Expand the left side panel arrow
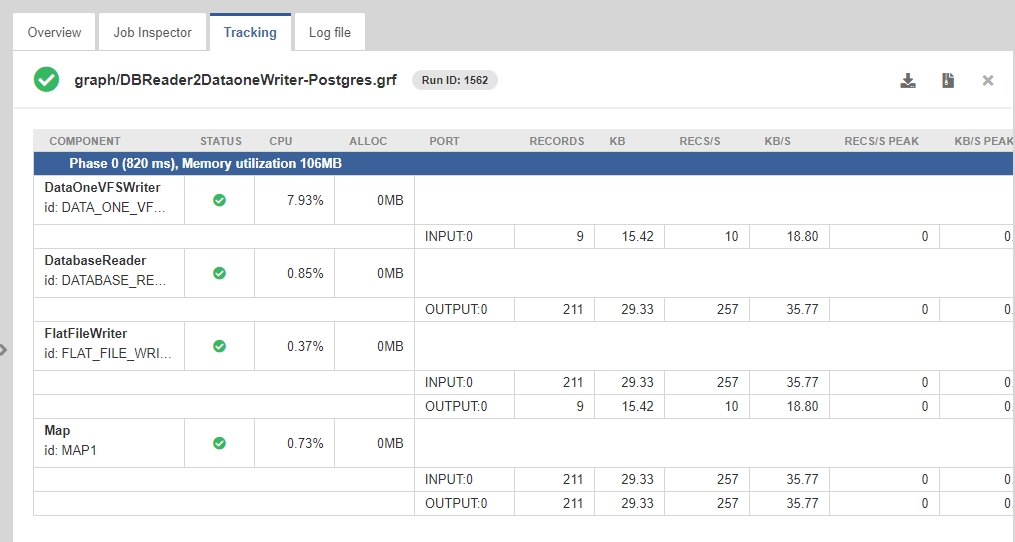 [4, 350]
